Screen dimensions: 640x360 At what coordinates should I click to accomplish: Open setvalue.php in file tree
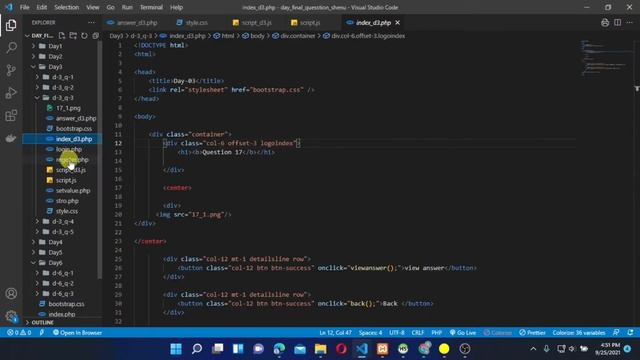[73, 190]
